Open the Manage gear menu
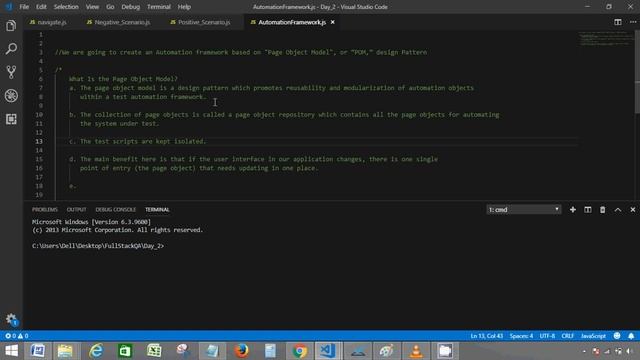The width and height of the screenshot is (640, 360). pyautogui.click(x=11, y=319)
